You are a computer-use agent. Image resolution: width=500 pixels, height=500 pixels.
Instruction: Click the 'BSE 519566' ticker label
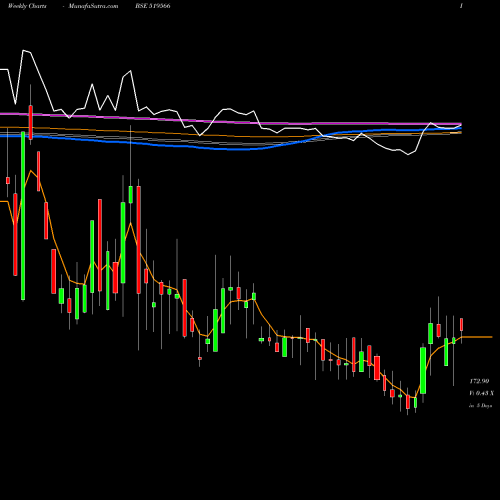click(x=153, y=6)
